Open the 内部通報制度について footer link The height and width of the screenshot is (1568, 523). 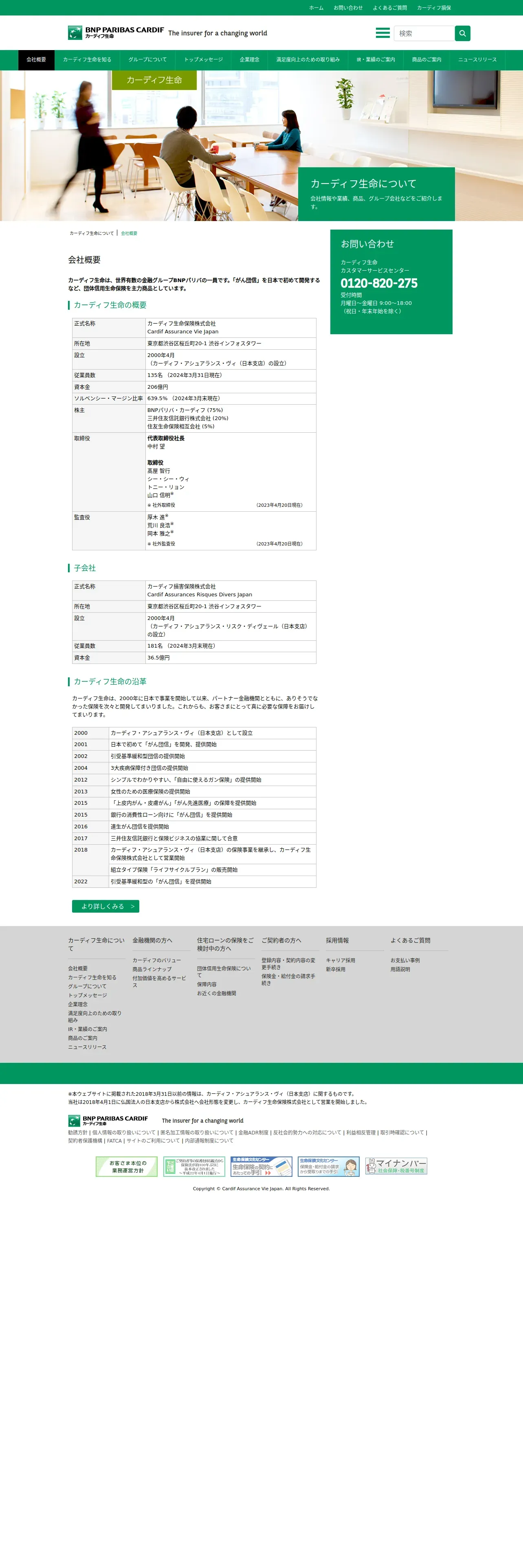209,1141
